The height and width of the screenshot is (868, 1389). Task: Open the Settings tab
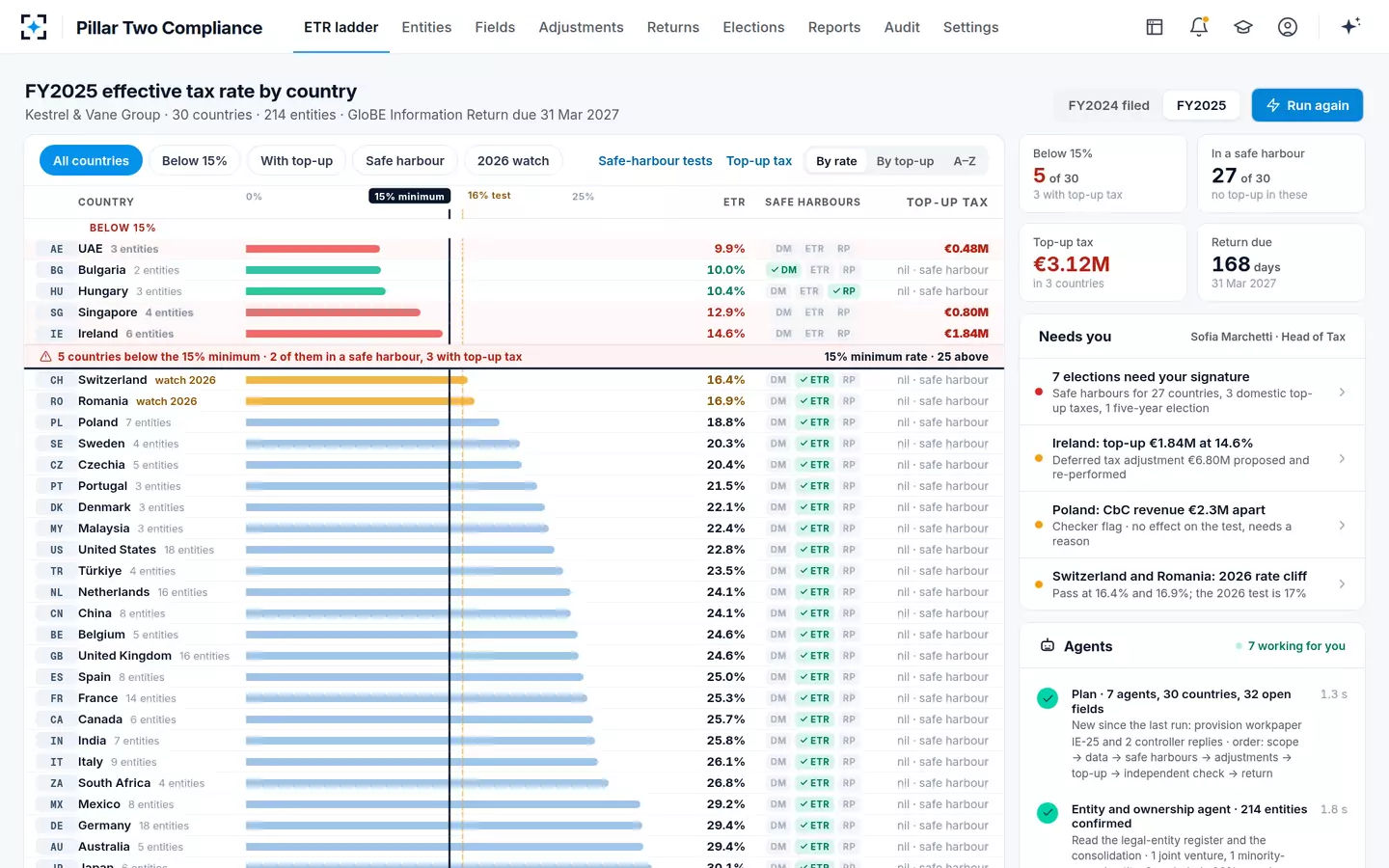click(x=970, y=27)
